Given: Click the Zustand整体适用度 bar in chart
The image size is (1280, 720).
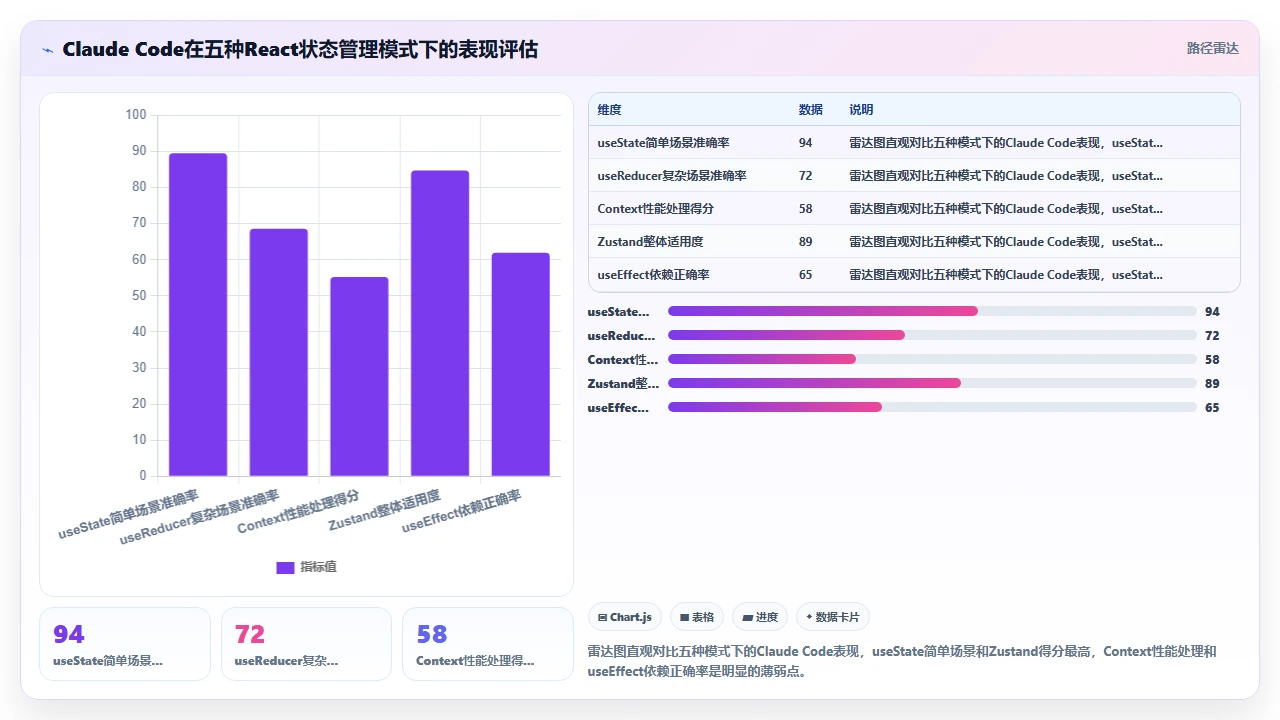Looking at the screenshot, I should point(440,323).
